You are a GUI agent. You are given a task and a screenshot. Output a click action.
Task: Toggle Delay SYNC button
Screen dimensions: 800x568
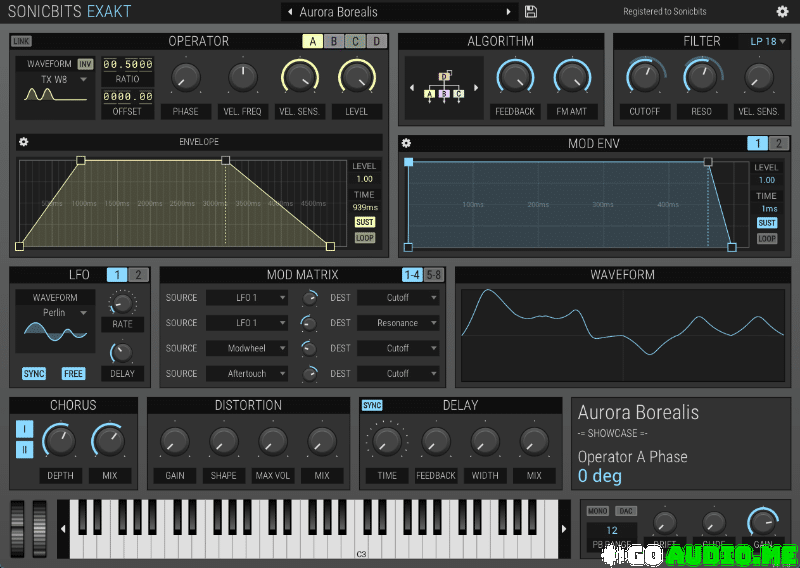tap(372, 405)
